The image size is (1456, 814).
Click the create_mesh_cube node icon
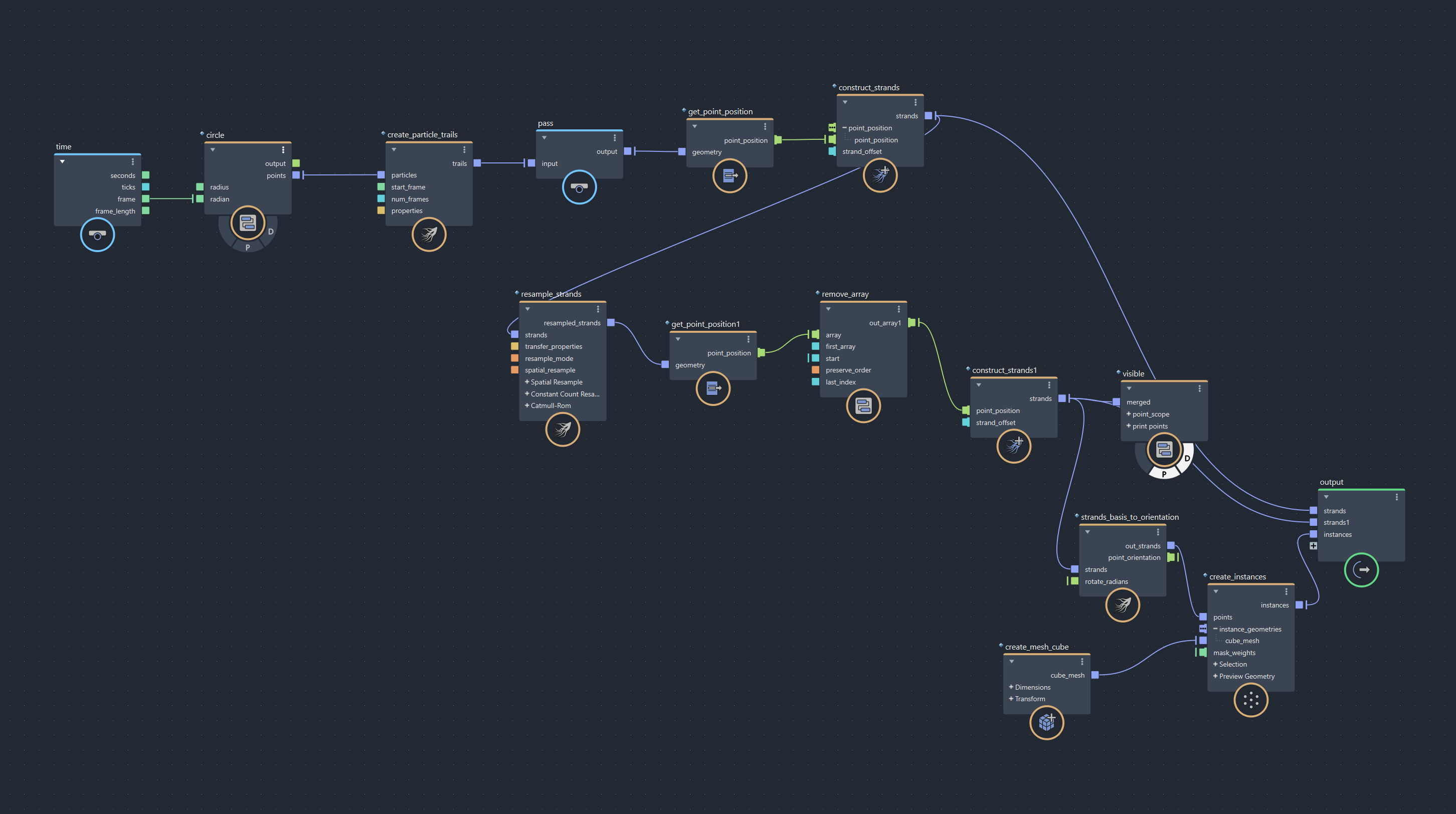coord(1047,722)
